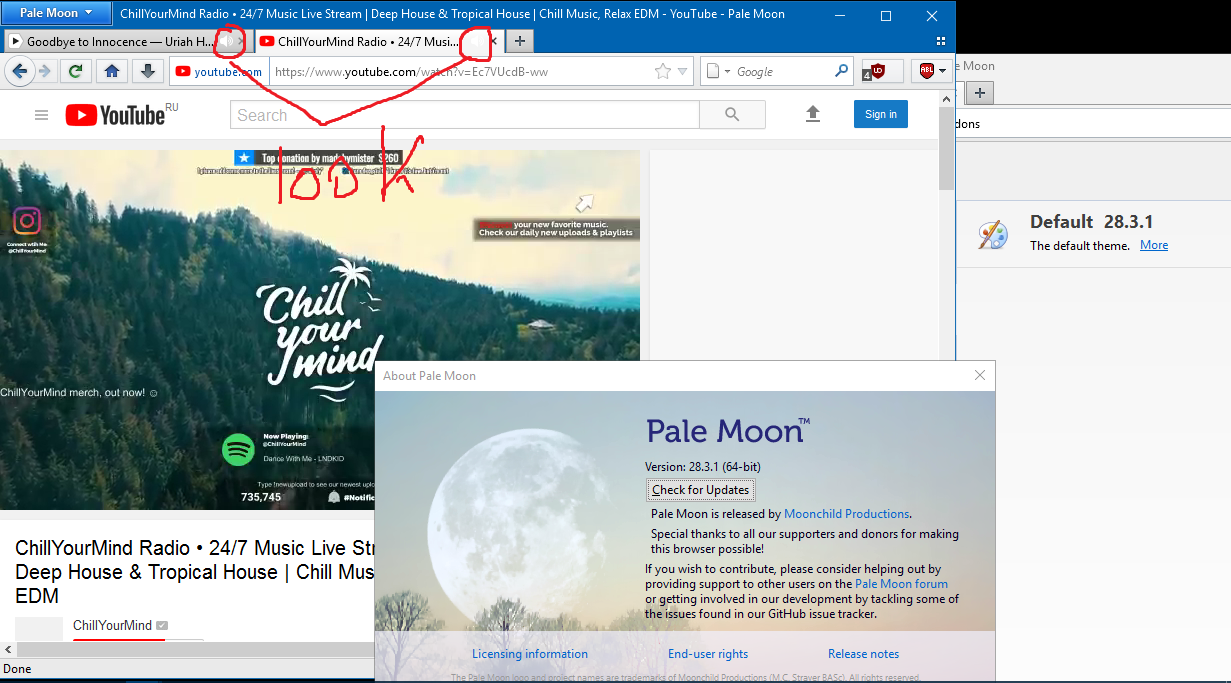Screen dimensions: 1231x683
Task: Click the Version 28.3.1 (64-bit) text
Action: tap(703, 467)
